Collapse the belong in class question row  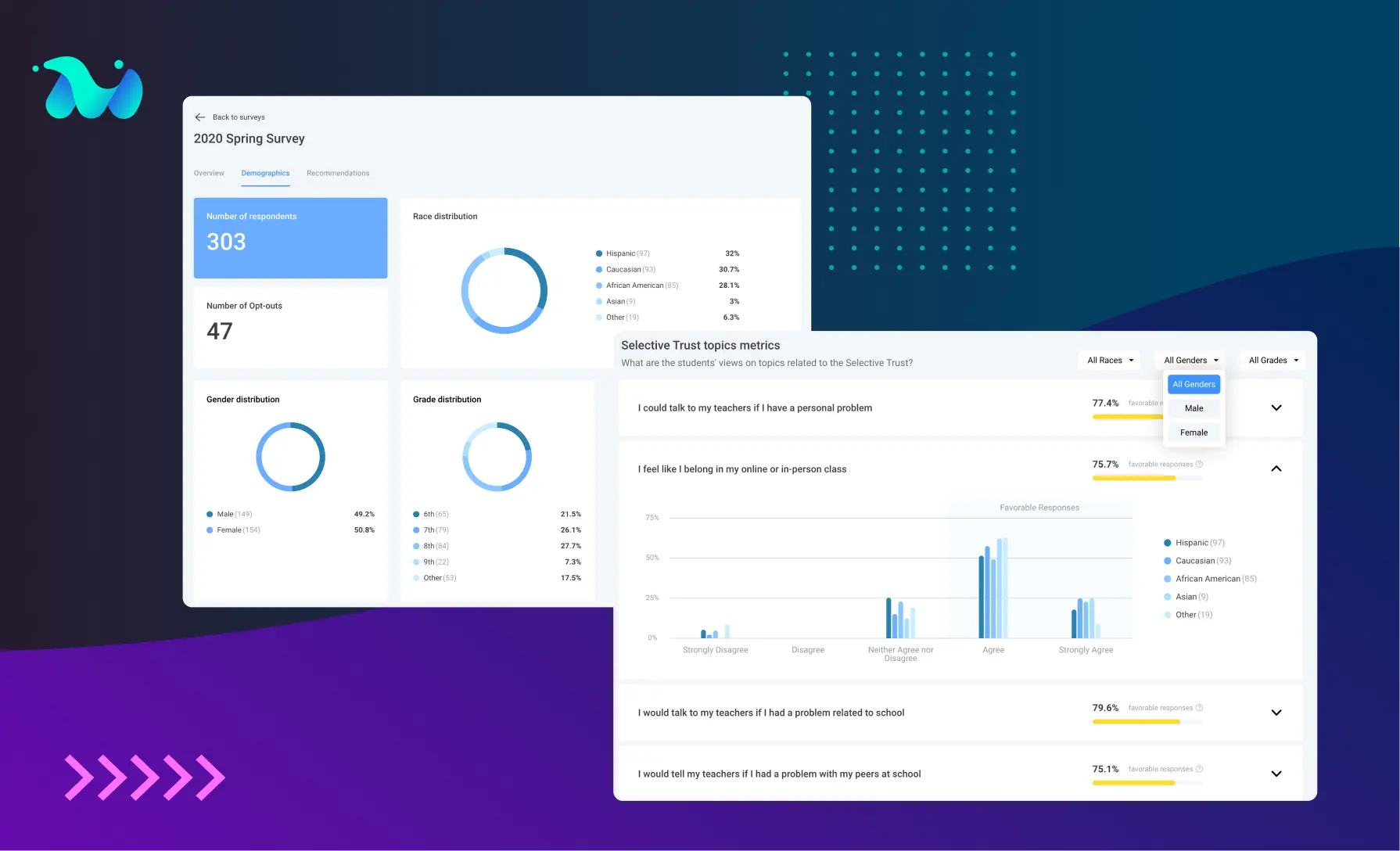(x=1276, y=469)
